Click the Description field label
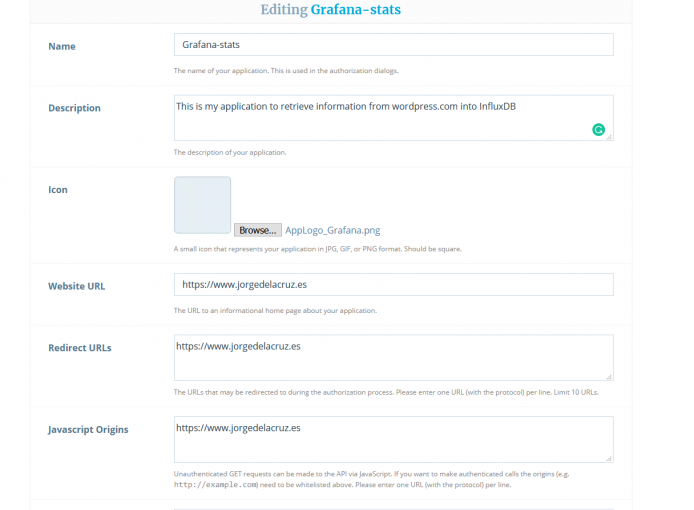694x510 pixels. click(x=74, y=108)
